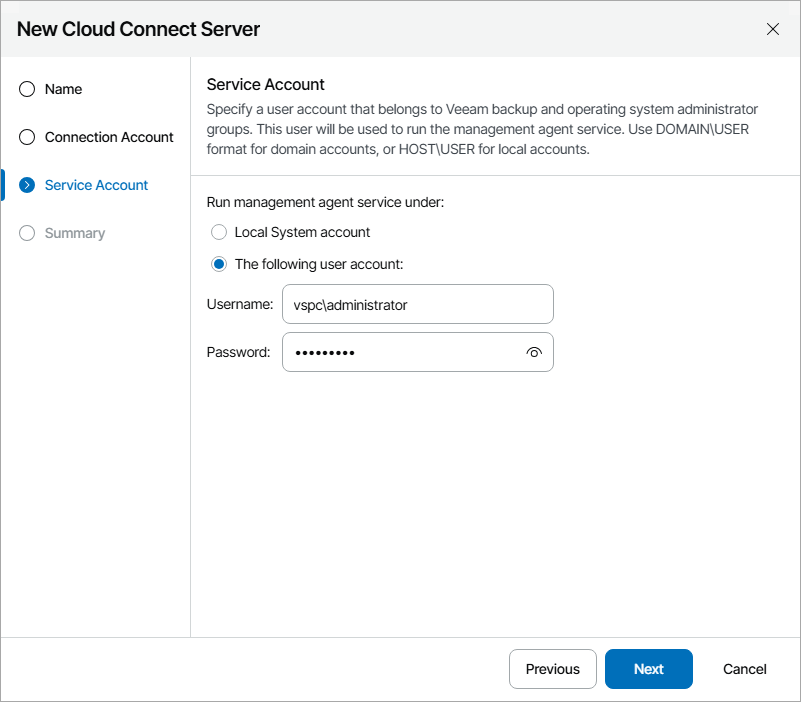Select "The following user account" option
Screen dimensions: 801x702
tap(219, 264)
